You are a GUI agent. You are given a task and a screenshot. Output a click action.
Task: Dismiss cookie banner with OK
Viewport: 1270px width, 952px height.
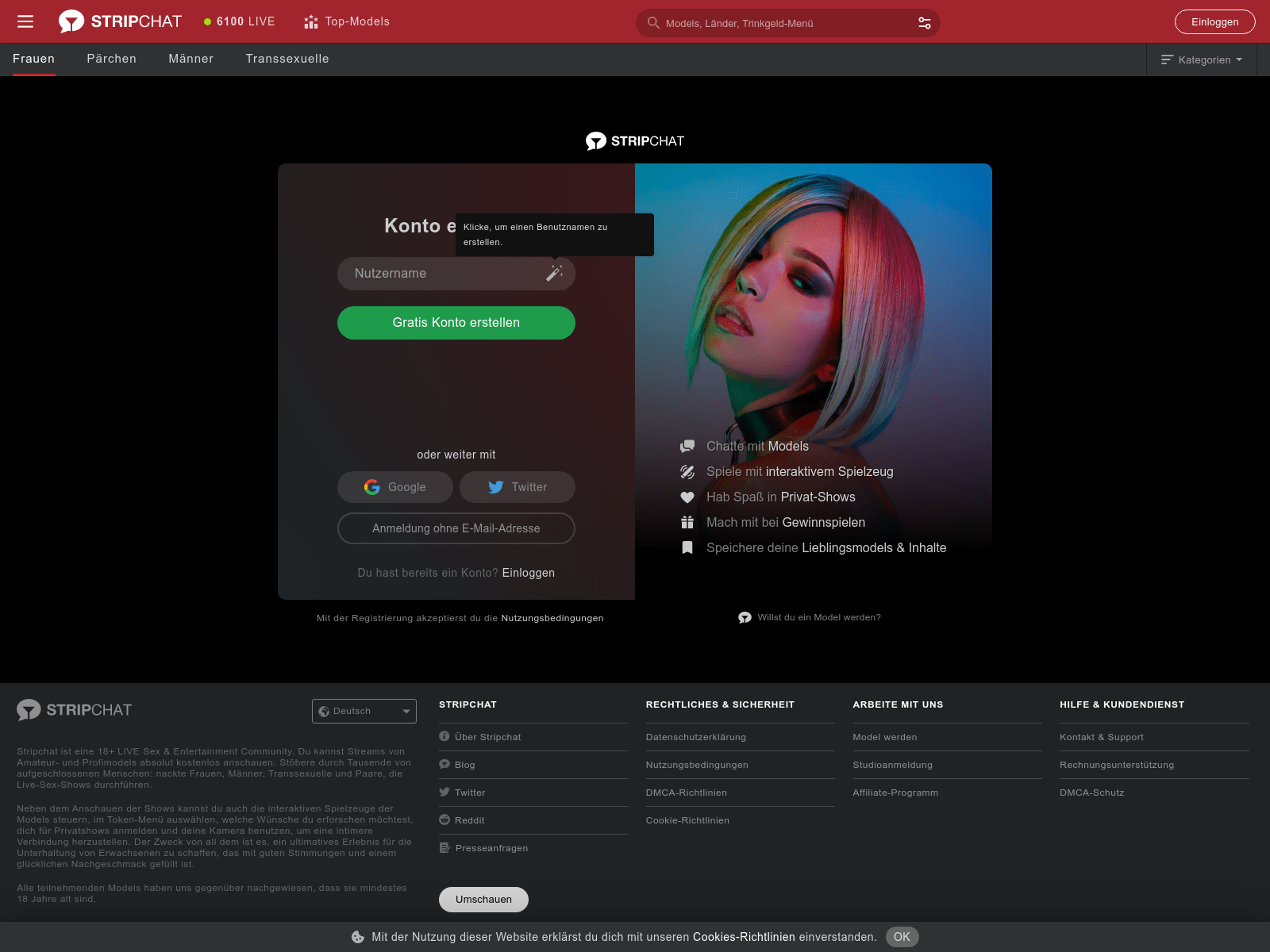[902, 937]
